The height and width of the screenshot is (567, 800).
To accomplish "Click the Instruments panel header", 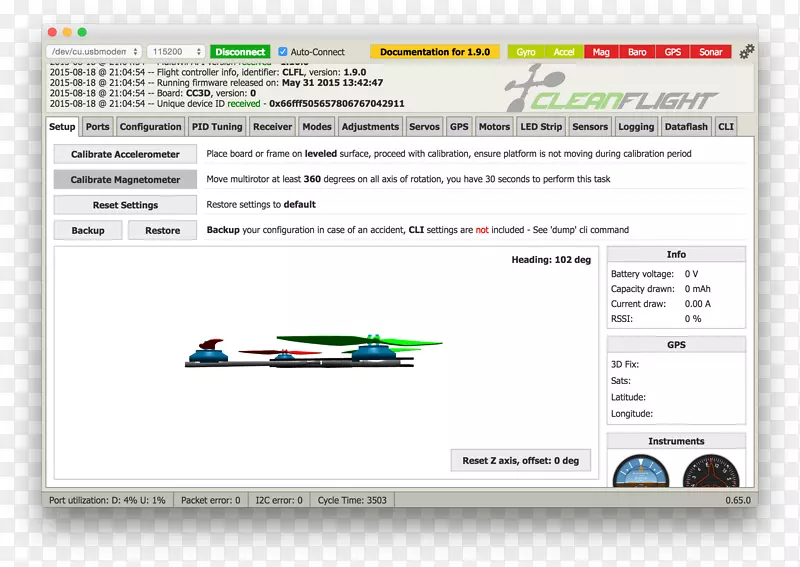I will (676, 441).
